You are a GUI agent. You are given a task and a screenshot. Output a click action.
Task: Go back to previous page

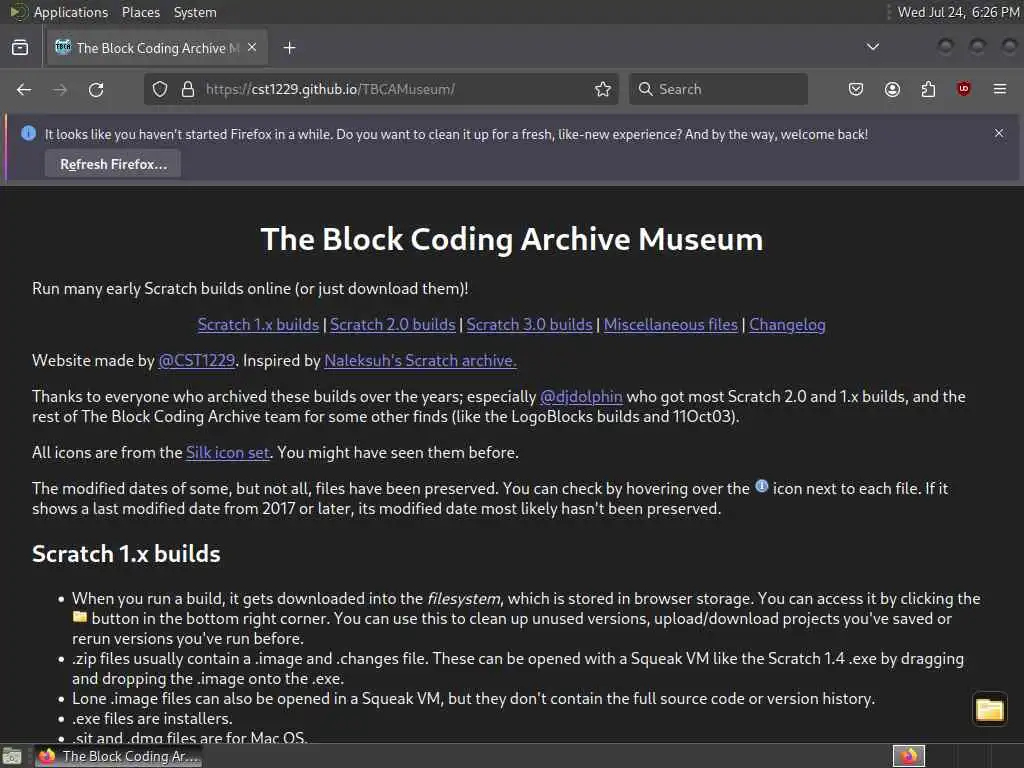point(24,89)
